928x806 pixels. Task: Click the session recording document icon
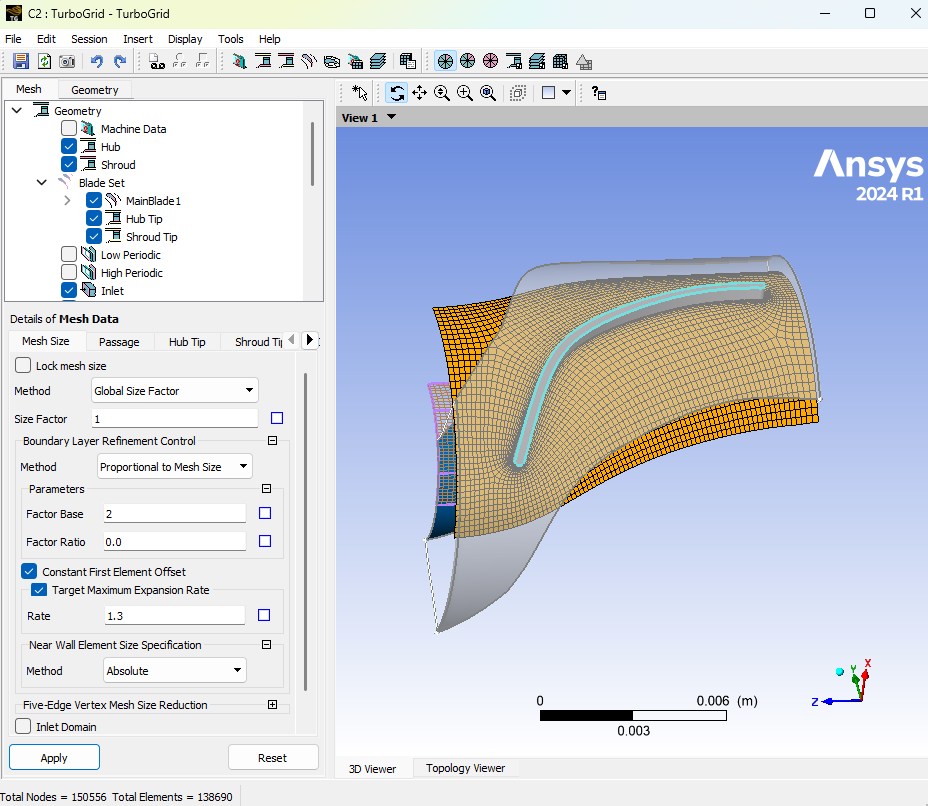click(157, 61)
